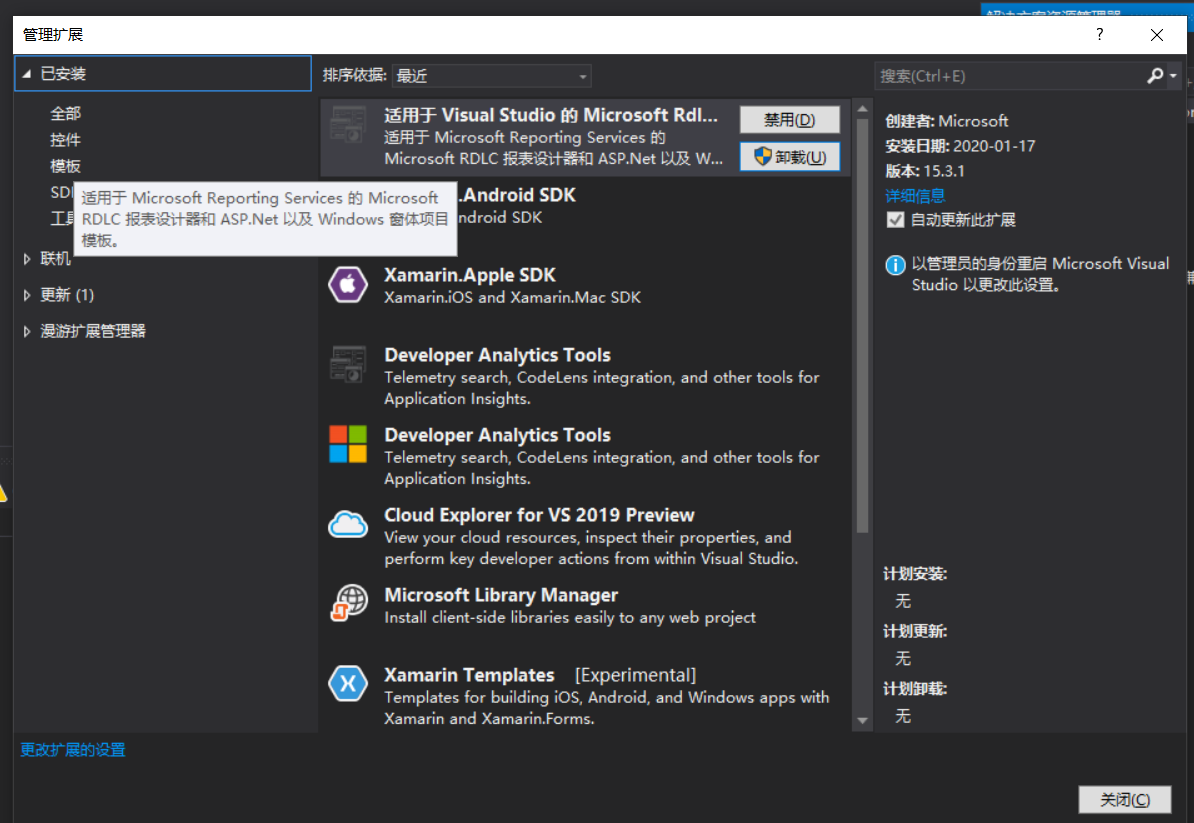Click the Xamarin.Apple SDK apple icon
The width and height of the screenshot is (1194, 823).
(x=347, y=285)
